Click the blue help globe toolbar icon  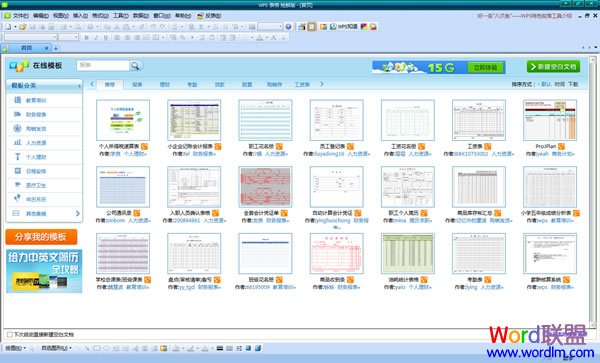[x=289, y=27]
